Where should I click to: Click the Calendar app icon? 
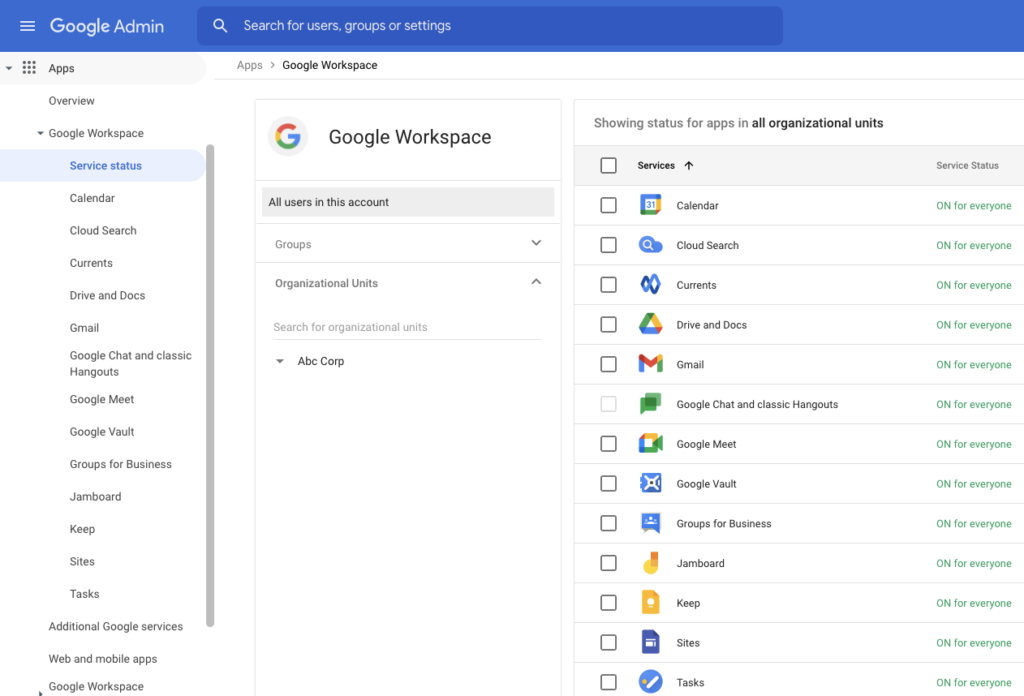point(650,205)
